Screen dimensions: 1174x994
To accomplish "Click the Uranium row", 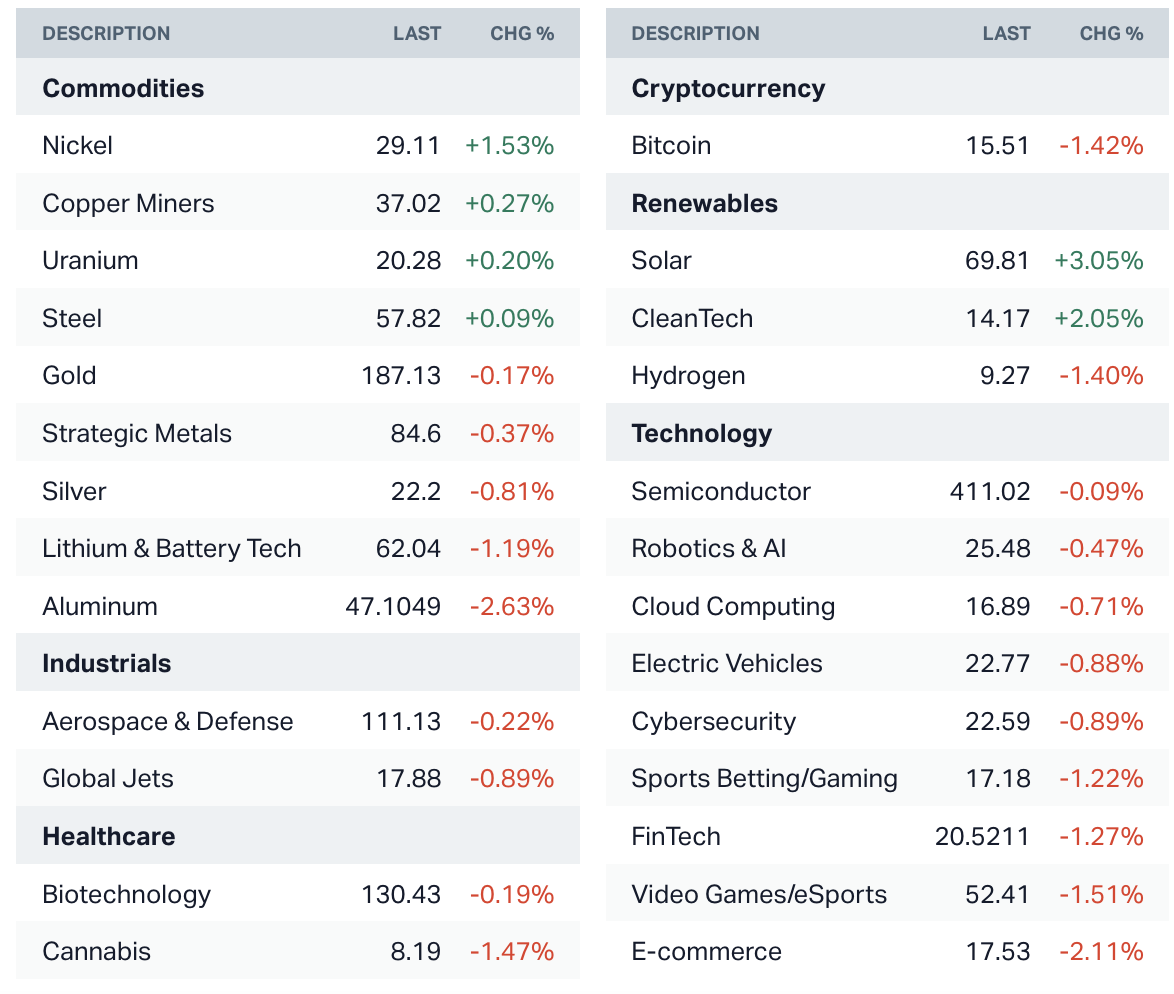I will click(x=90, y=261).
